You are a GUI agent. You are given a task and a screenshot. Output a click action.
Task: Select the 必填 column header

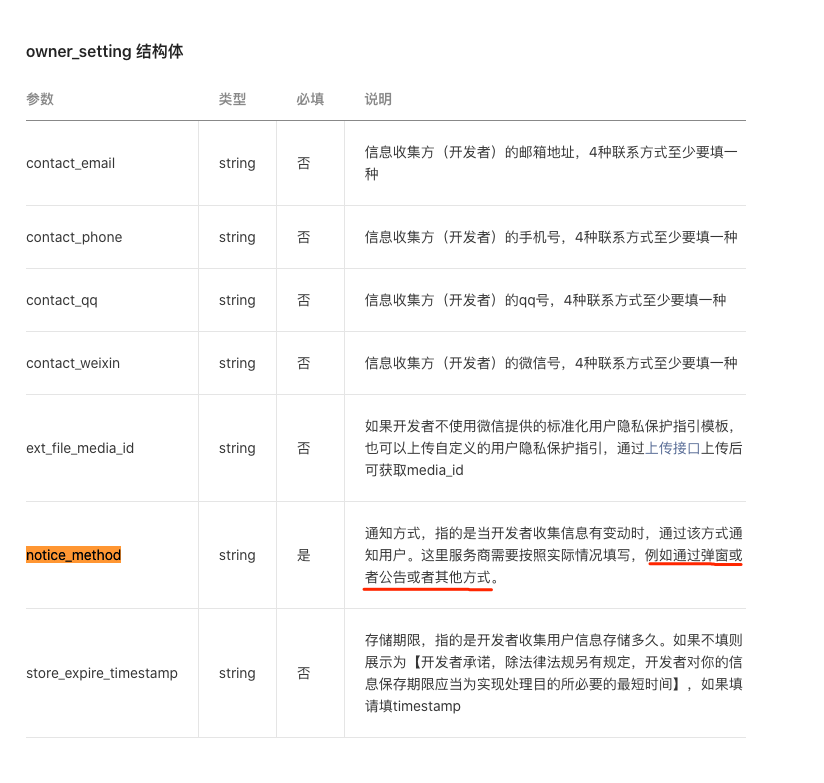310,99
